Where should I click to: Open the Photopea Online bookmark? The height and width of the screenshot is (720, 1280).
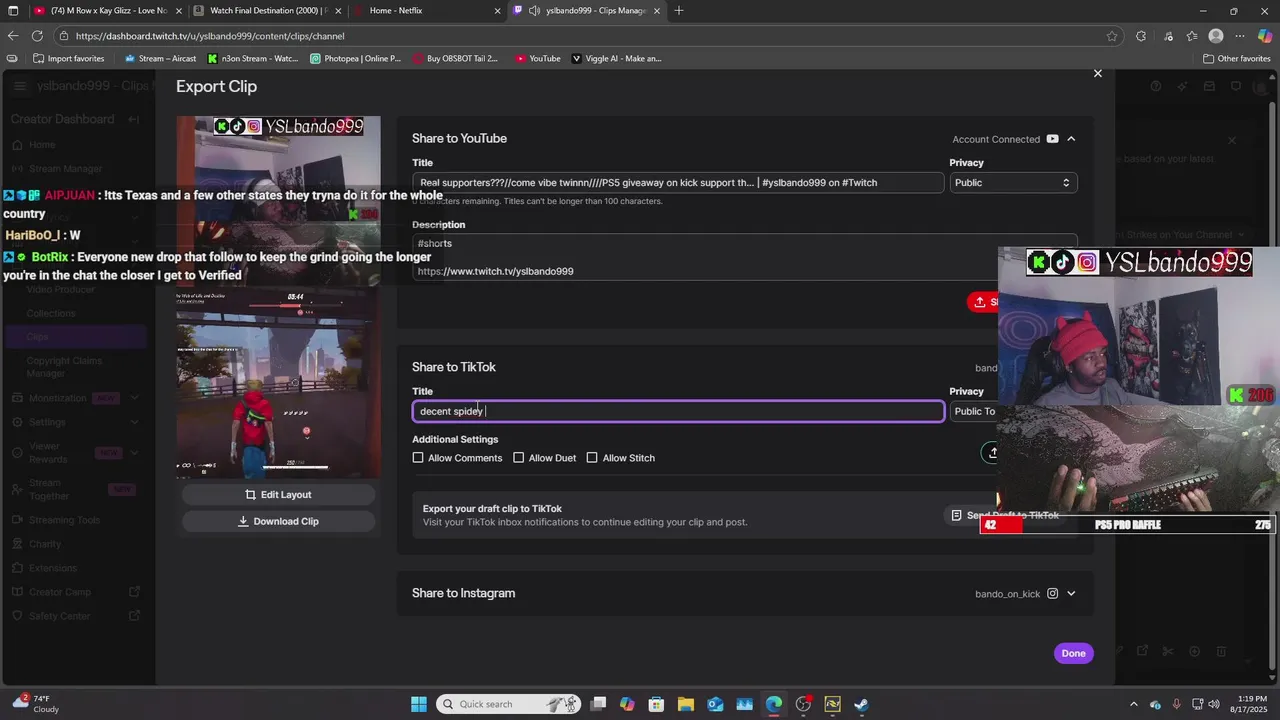355,59
